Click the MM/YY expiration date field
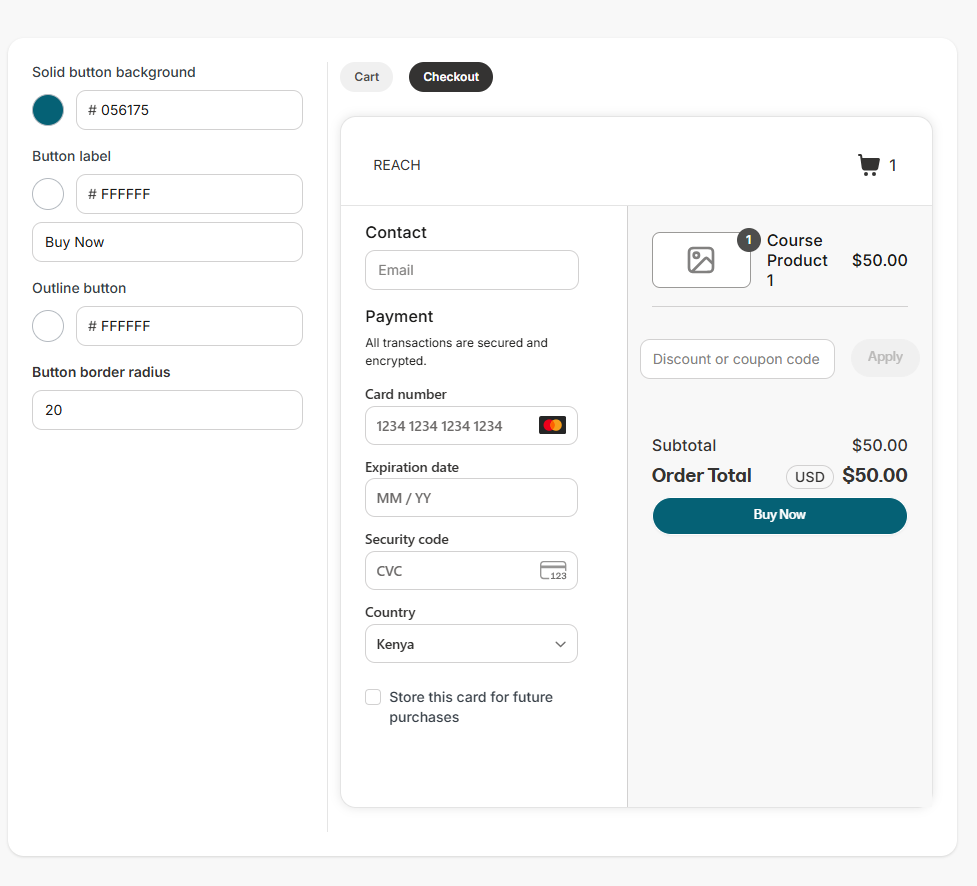Screen dimensions: 977x886 470,497
